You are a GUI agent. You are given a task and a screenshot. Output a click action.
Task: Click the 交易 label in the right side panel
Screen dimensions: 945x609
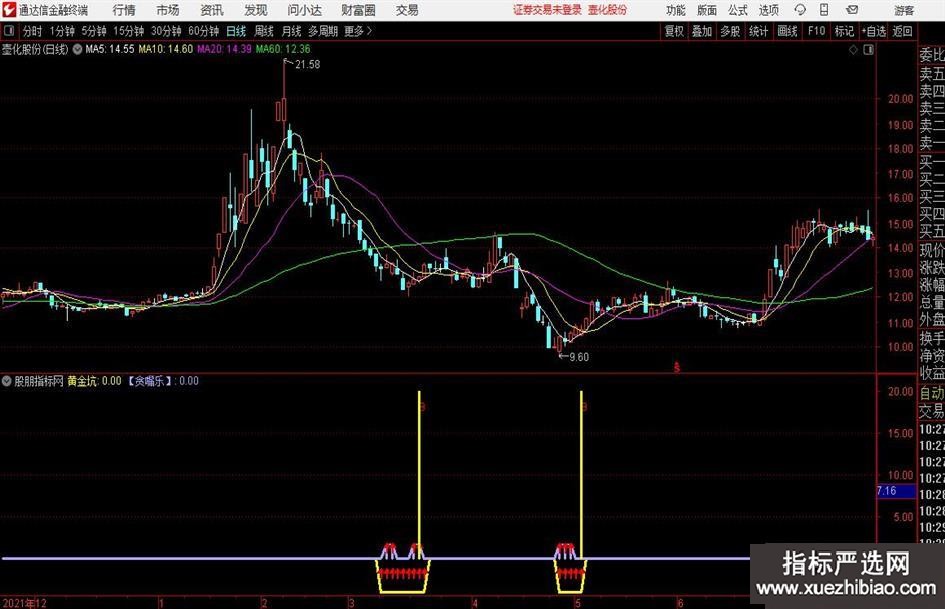point(931,411)
